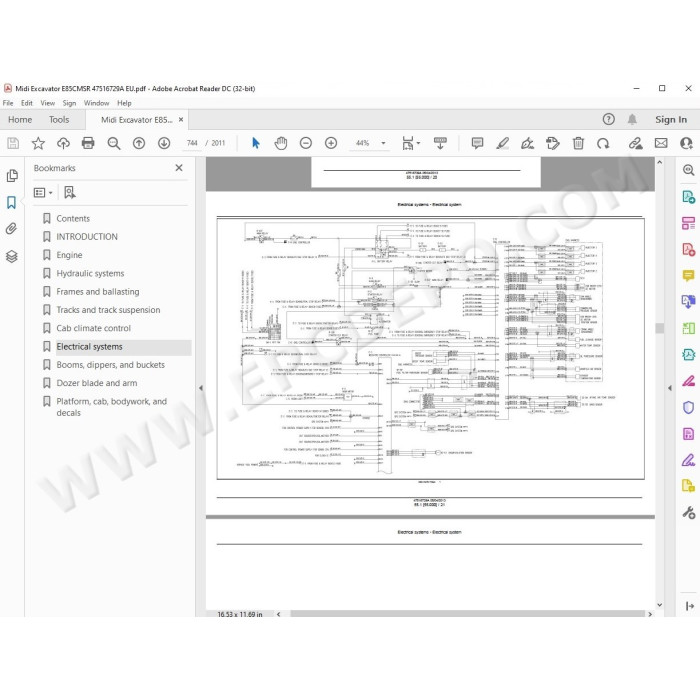Add new bookmark icon
The image size is (700, 700).
pyautogui.click(x=70, y=192)
